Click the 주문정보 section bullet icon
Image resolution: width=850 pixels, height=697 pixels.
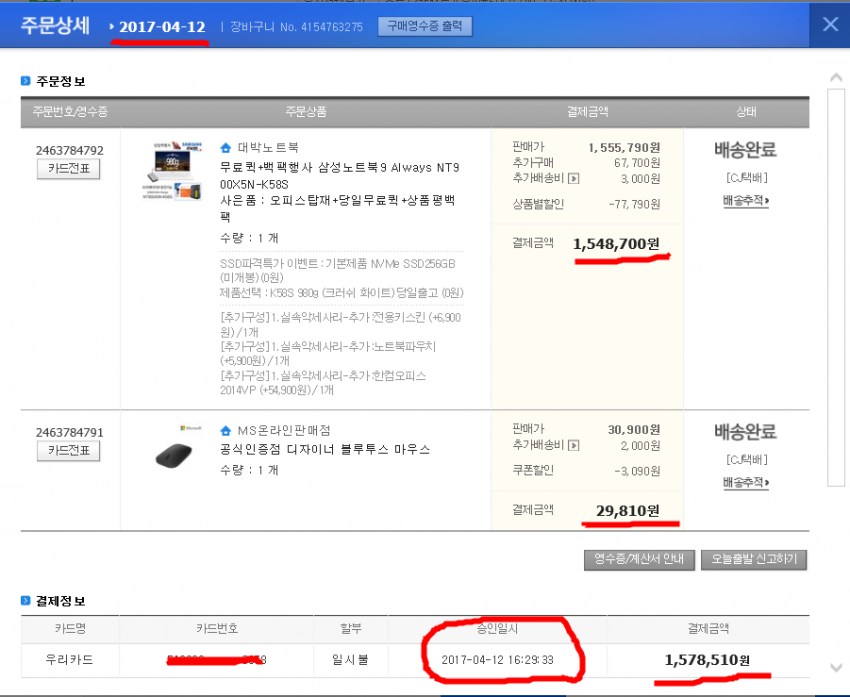coord(25,81)
